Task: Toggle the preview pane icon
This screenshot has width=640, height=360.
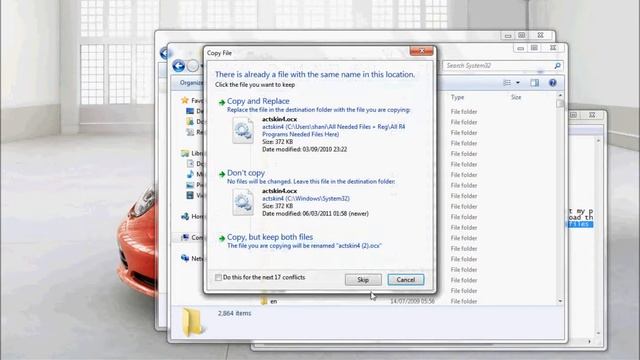Action: pos(534,83)
